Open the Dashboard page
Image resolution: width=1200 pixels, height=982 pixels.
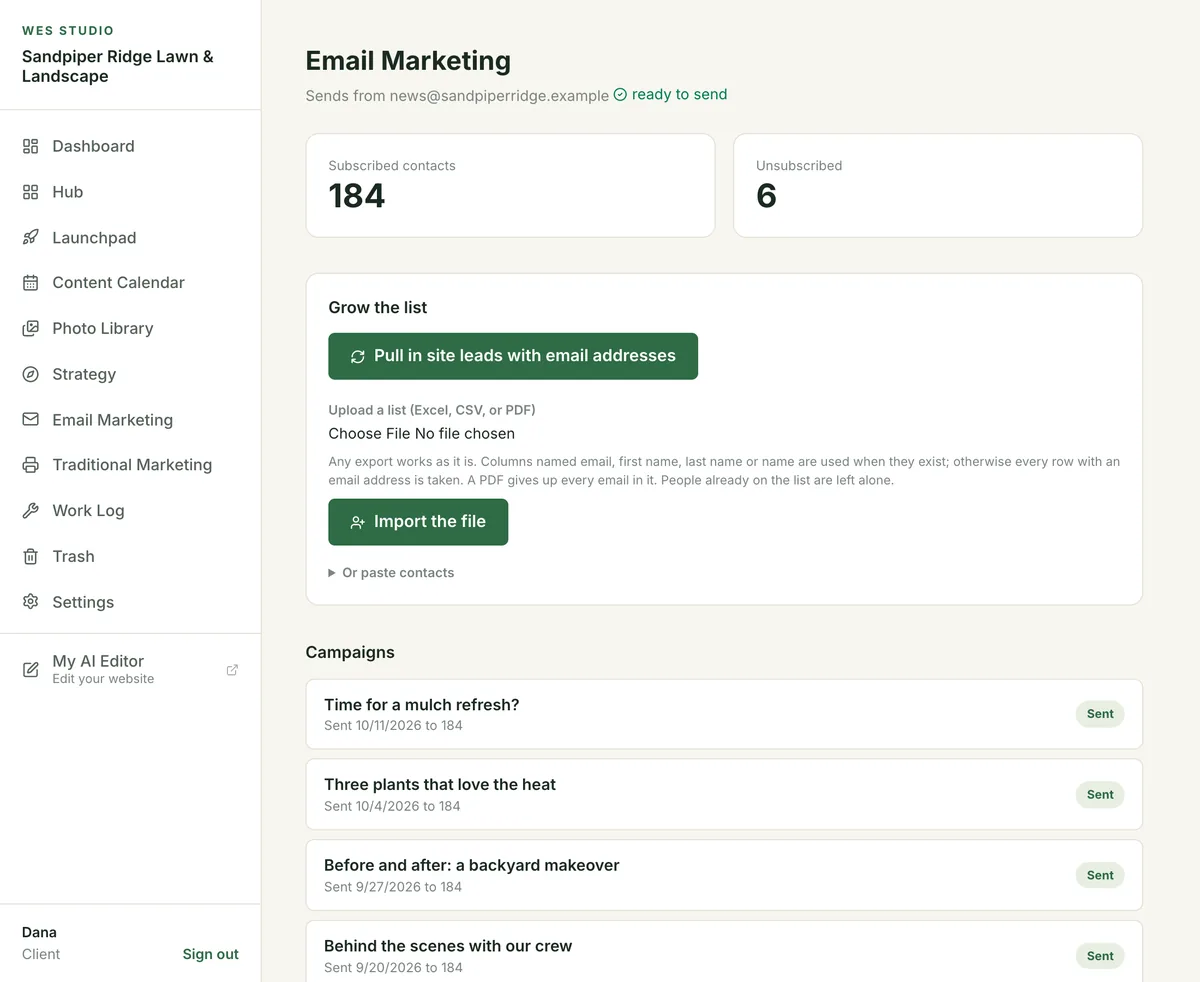click(x=130, y=146)
